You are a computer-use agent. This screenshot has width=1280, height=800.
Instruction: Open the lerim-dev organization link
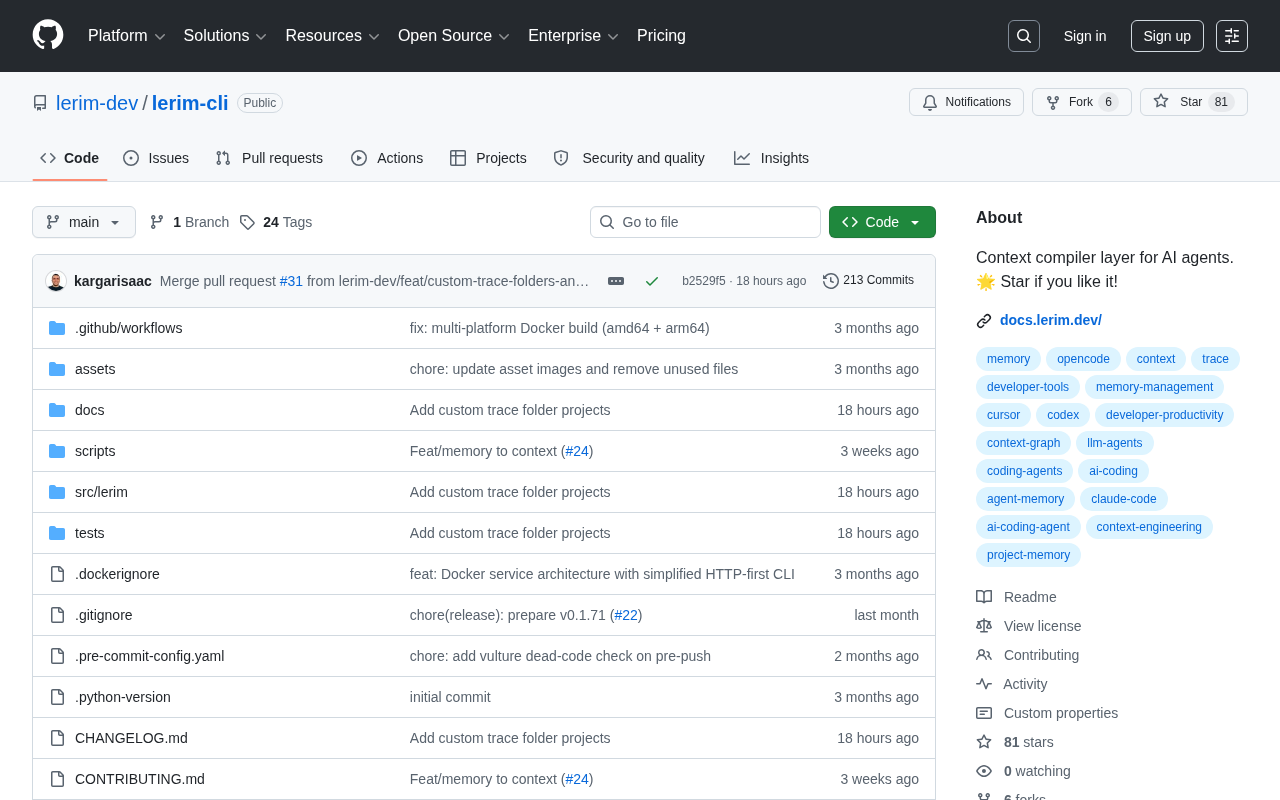97,103
